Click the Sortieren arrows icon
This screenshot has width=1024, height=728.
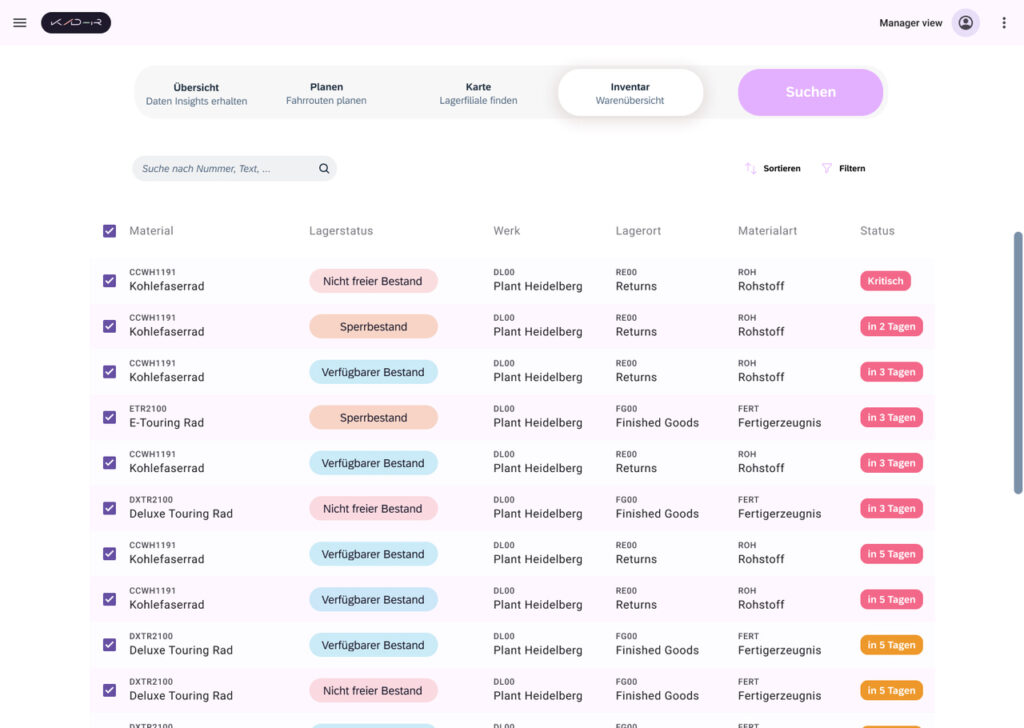pos(750,168)
